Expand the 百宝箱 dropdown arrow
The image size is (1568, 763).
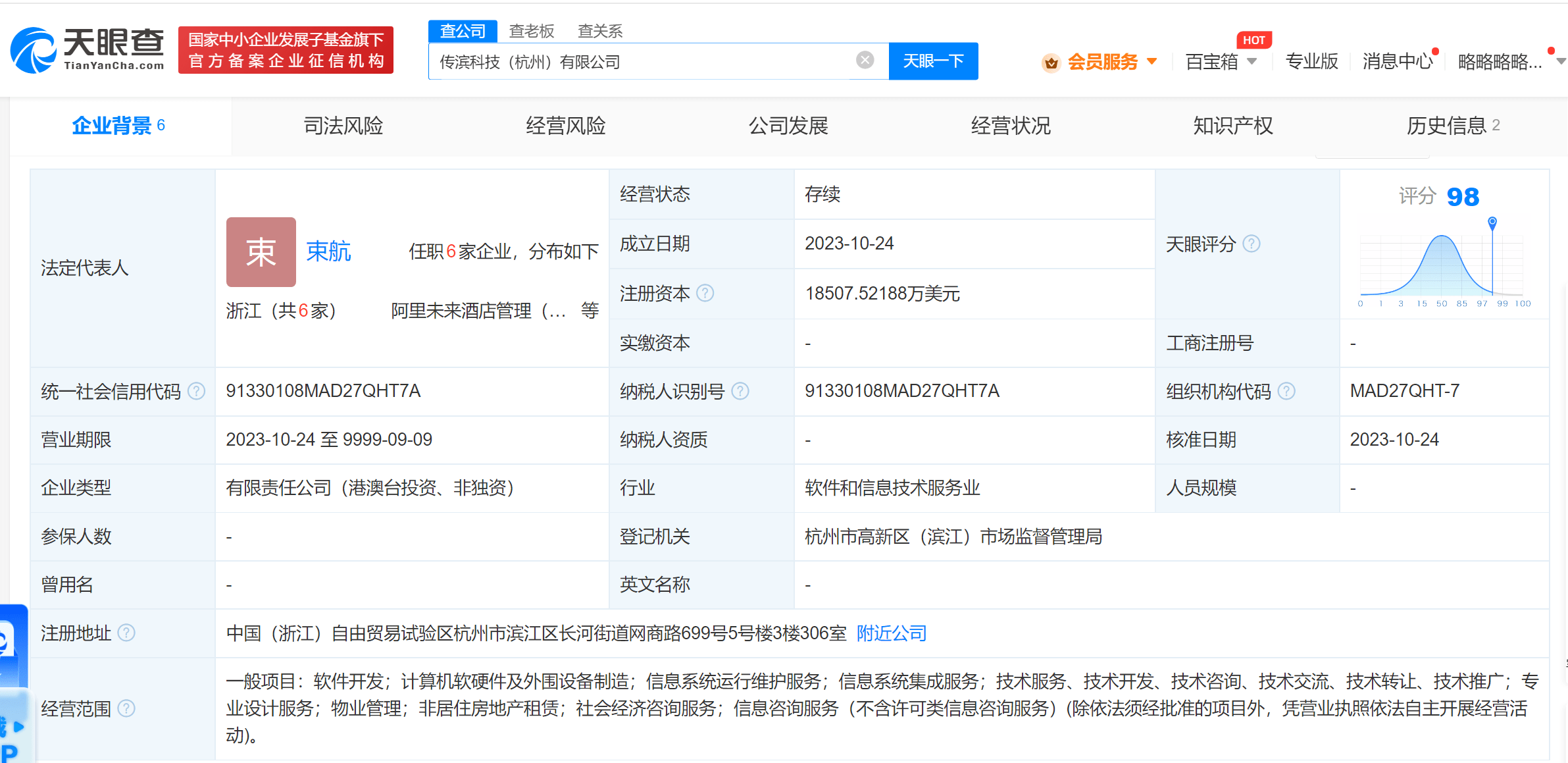pyautogui.click(x=1252, y=61)
